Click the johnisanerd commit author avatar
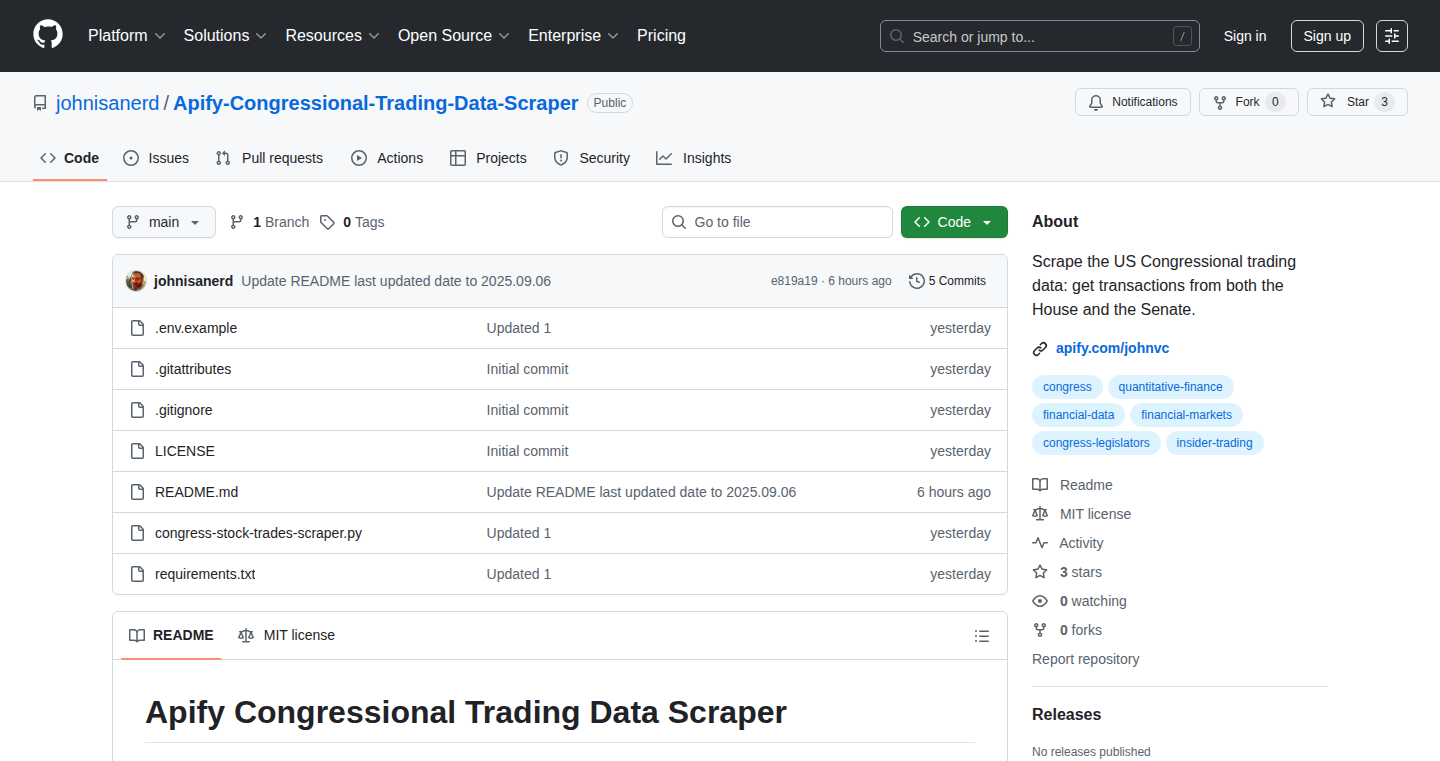1440x761 pixels. (136, 281)
